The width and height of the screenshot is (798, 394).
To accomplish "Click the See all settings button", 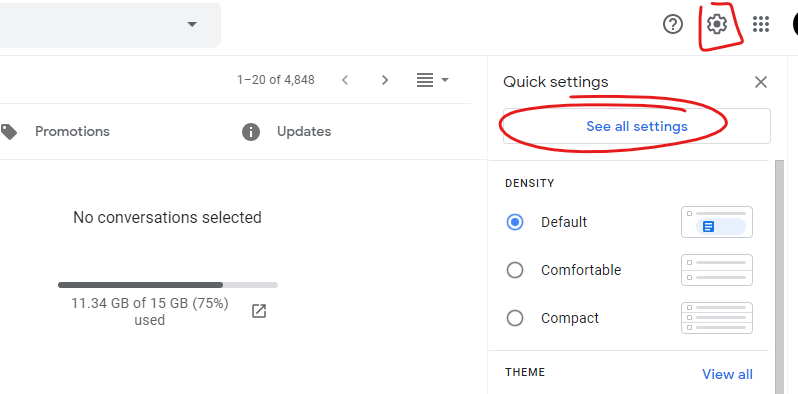I will click(x=637, y=126).
